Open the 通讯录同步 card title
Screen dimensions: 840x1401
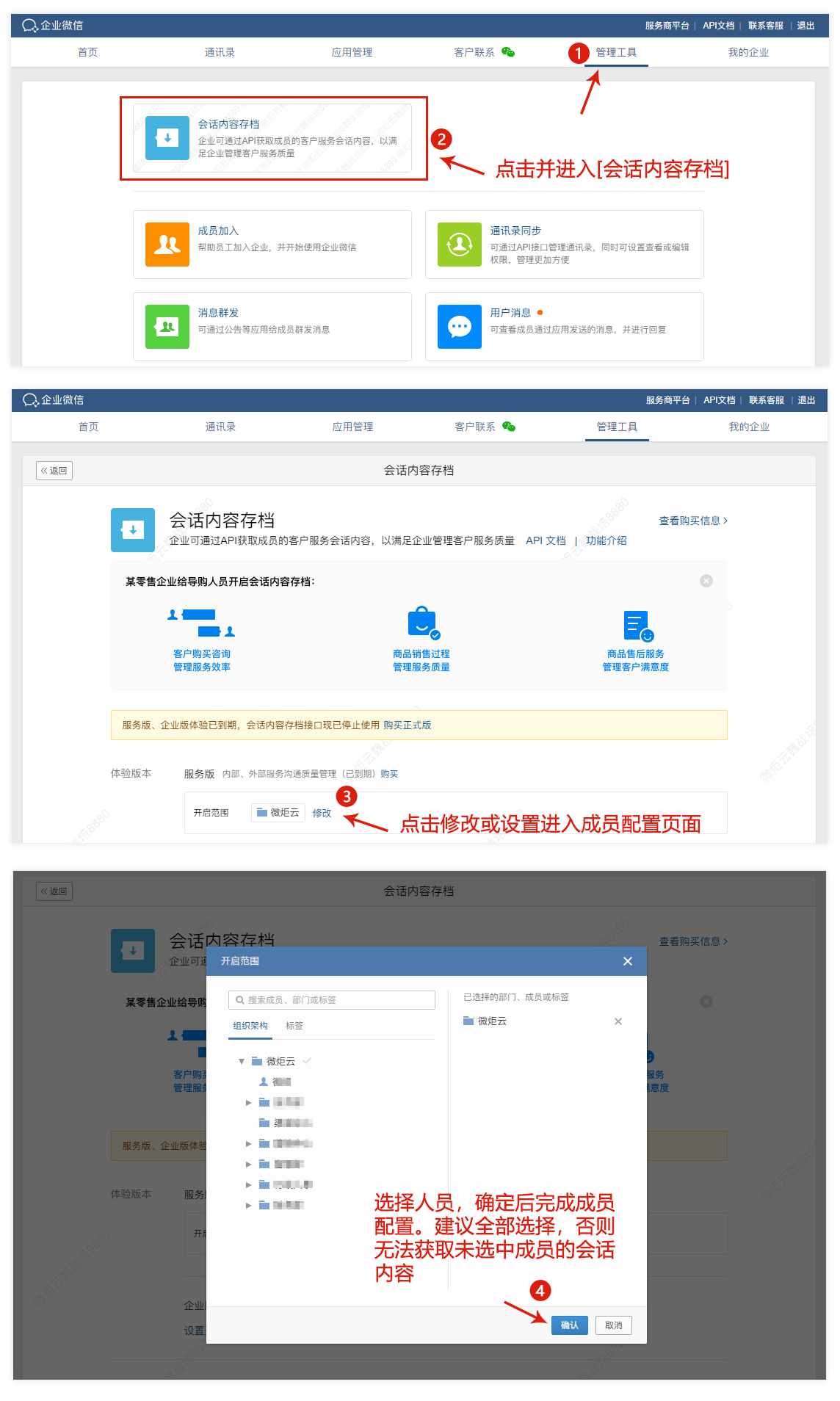(515, 231)
